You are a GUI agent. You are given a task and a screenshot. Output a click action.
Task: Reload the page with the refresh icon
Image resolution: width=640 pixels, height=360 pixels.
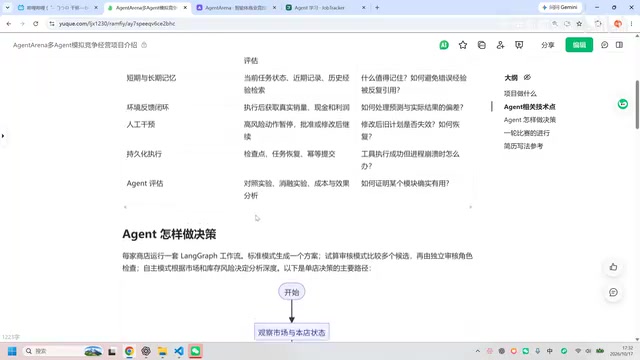[36, 24]
